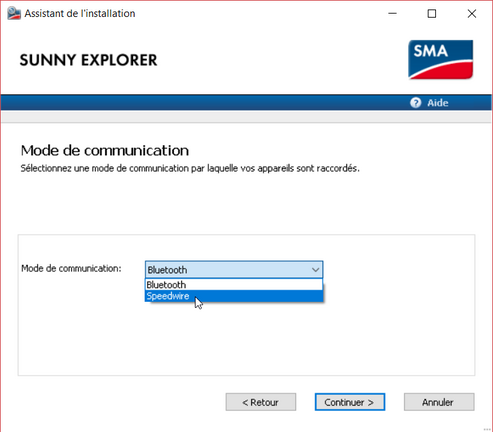Click the 'Sélectionnez une mode de communication' instruction

coord(190,168)
